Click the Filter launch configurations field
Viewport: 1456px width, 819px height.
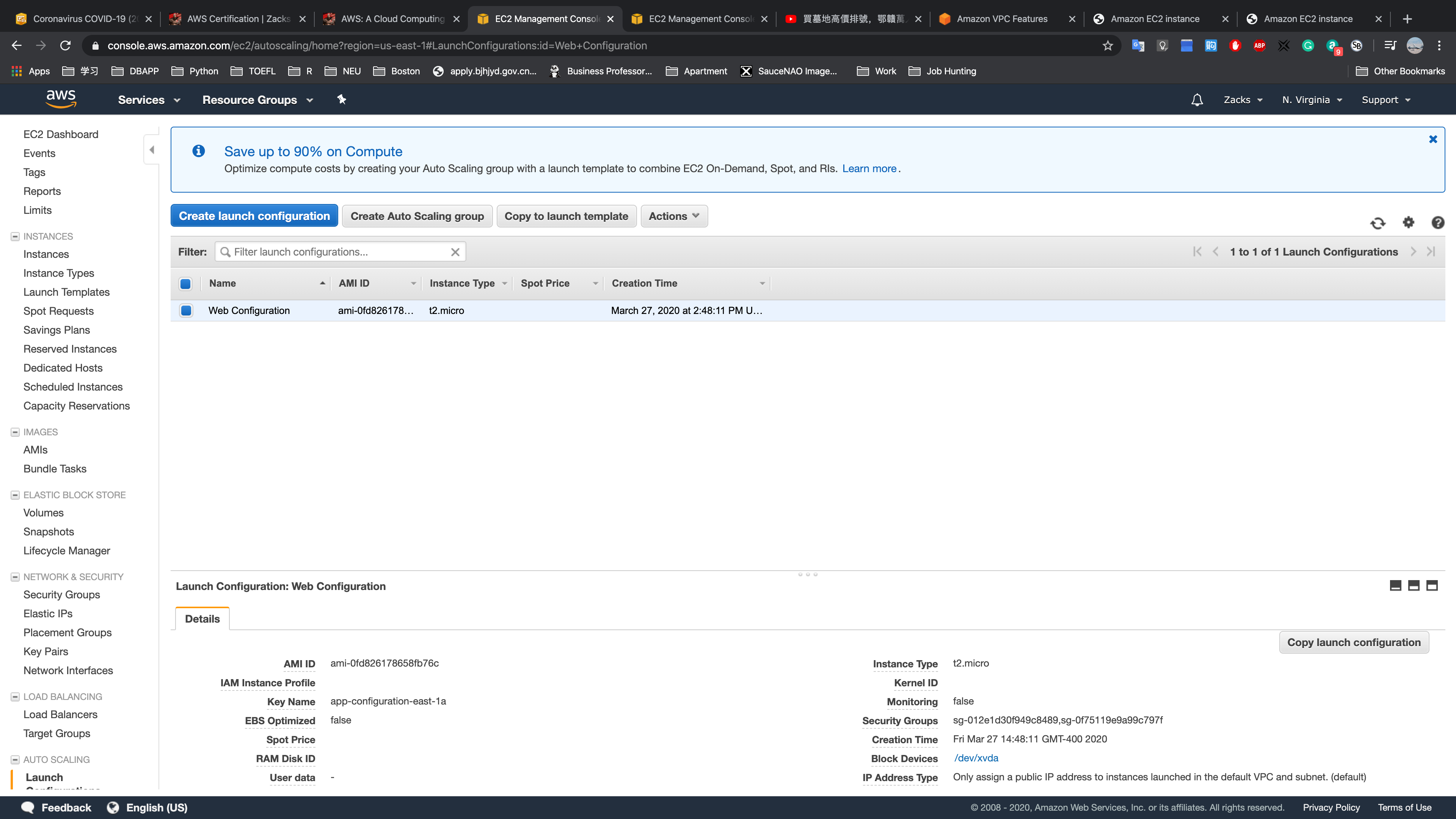tap(339, 252)
